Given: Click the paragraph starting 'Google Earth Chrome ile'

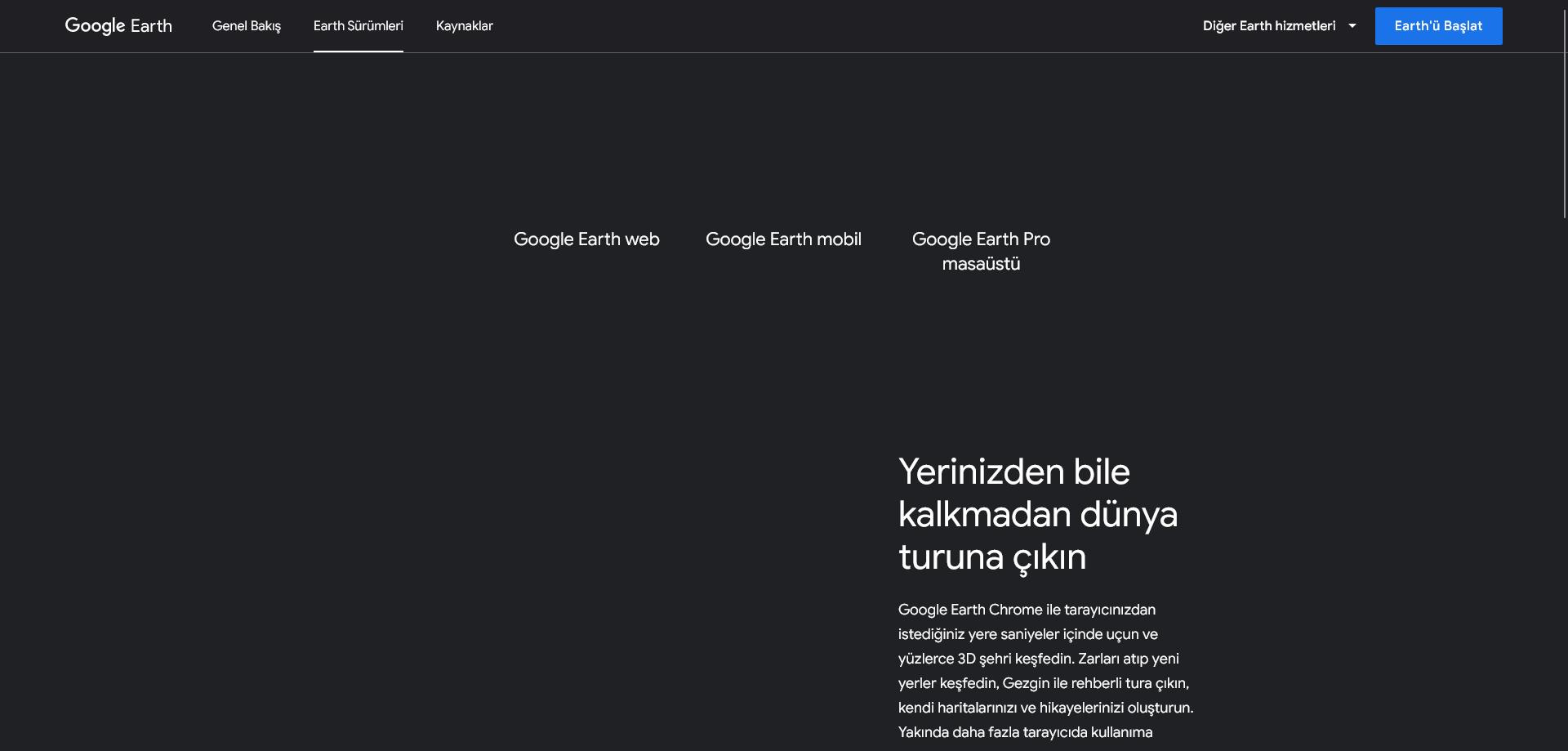Looking at the screenshot, I should coord(1026,610).
